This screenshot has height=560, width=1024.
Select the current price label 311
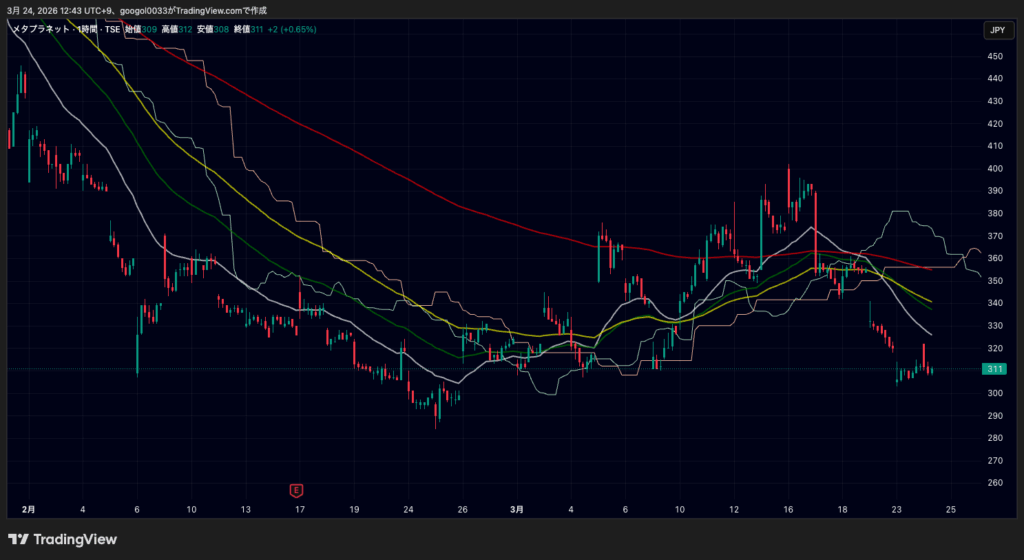(995, 369)
